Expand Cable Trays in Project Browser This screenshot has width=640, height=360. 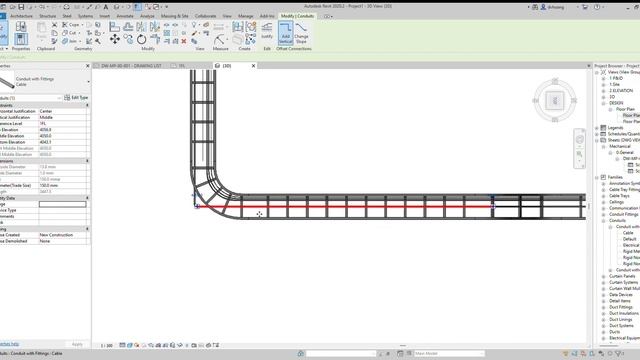click(604, 196)
